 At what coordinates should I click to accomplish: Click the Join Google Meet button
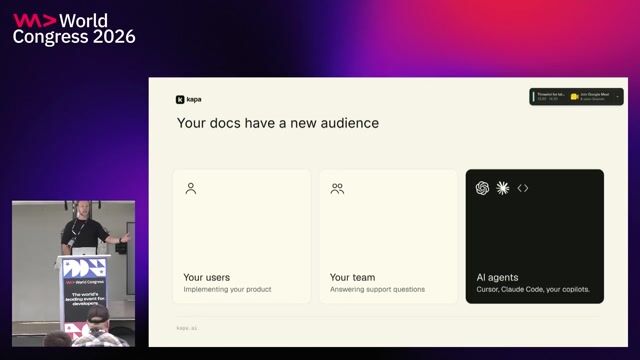click(591, 97)
